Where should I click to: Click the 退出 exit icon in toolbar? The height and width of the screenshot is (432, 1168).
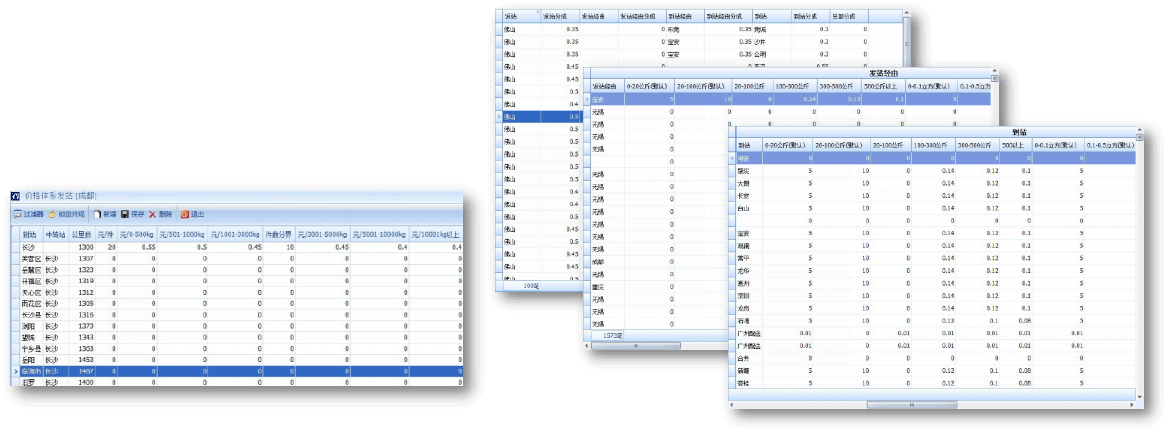click(184, 214)
